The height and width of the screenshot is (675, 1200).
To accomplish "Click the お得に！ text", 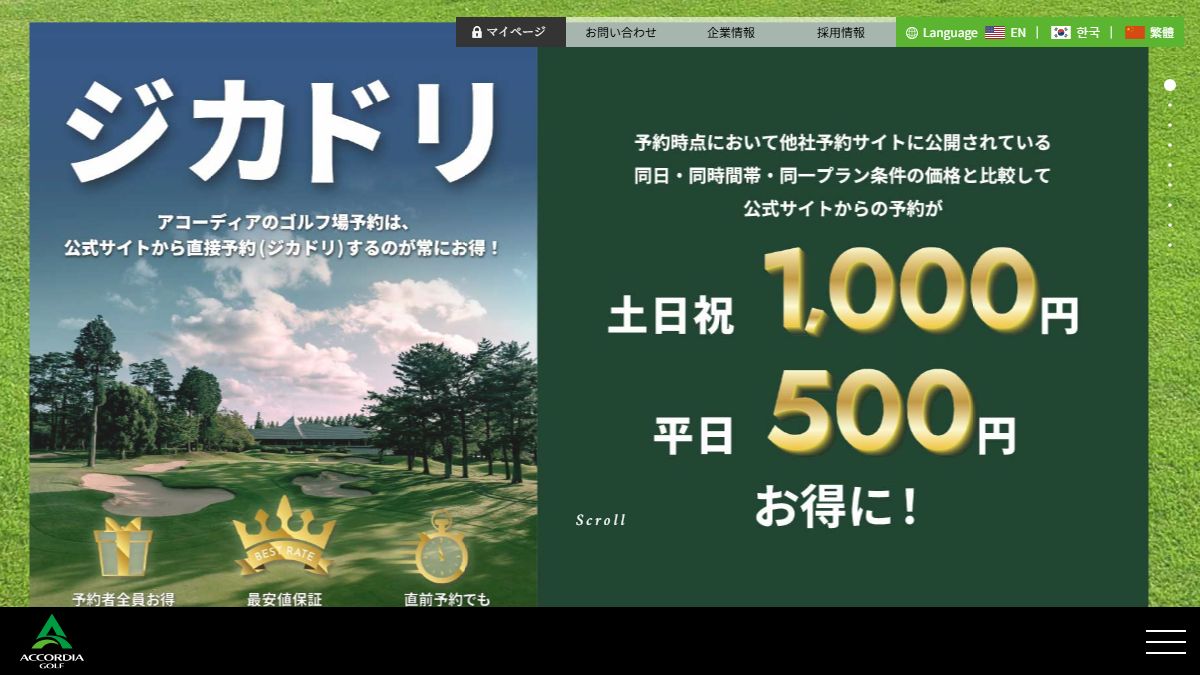I will tap(836, 506).
